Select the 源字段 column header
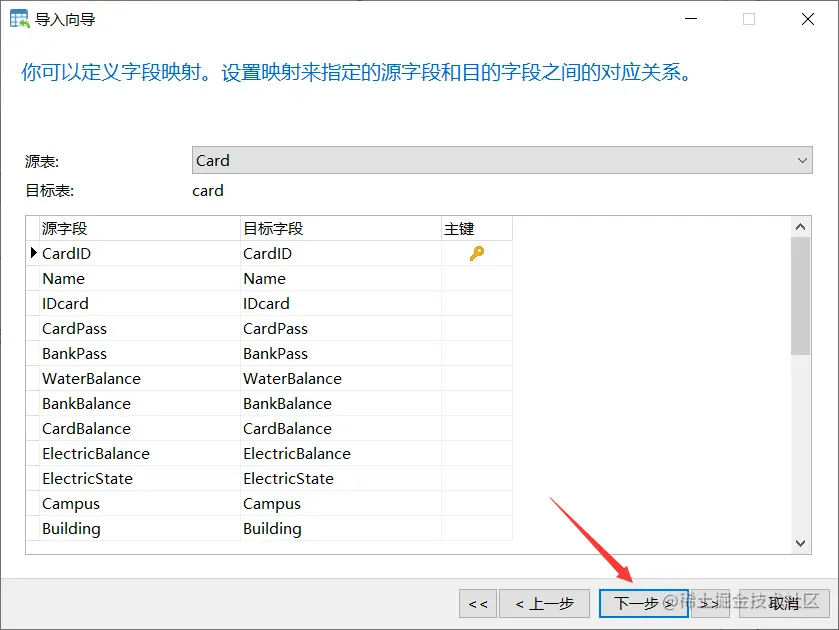The height and width of the screenshot is (630, 839). click(x=140, y=229)
